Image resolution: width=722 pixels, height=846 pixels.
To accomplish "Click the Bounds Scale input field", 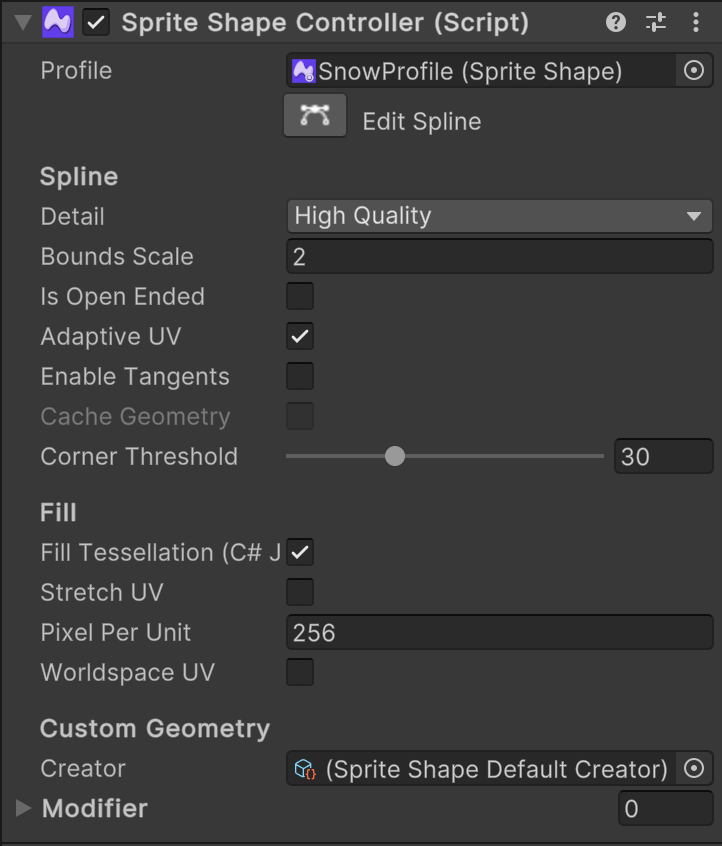I will point(499,256).
